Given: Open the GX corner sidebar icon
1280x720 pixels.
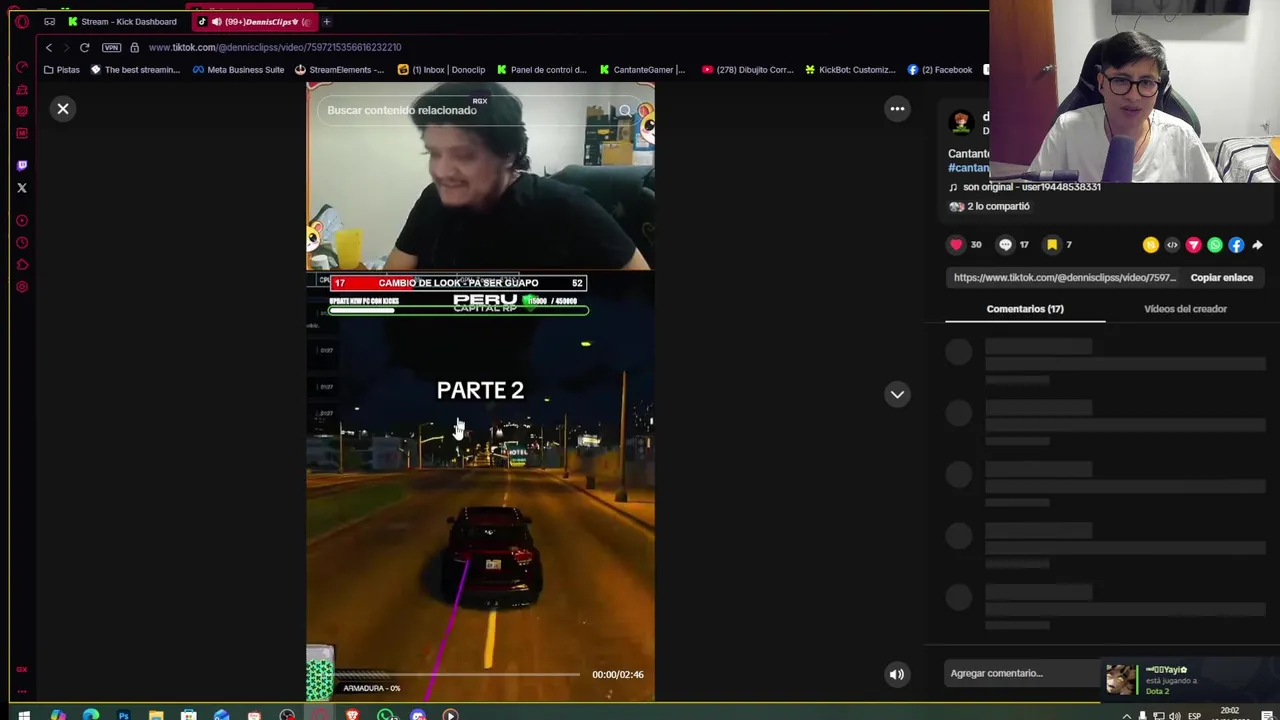Looking at the screenshot, I should [22, 670].
